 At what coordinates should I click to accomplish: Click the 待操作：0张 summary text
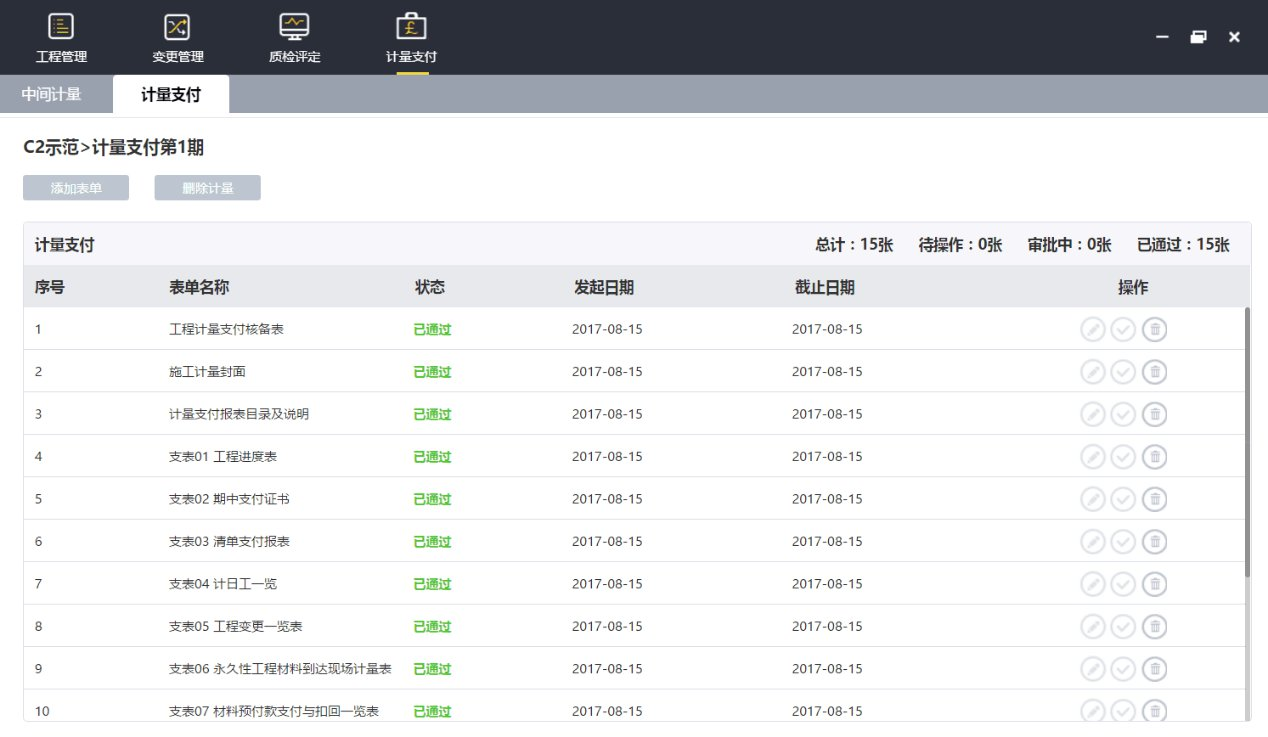960,245
